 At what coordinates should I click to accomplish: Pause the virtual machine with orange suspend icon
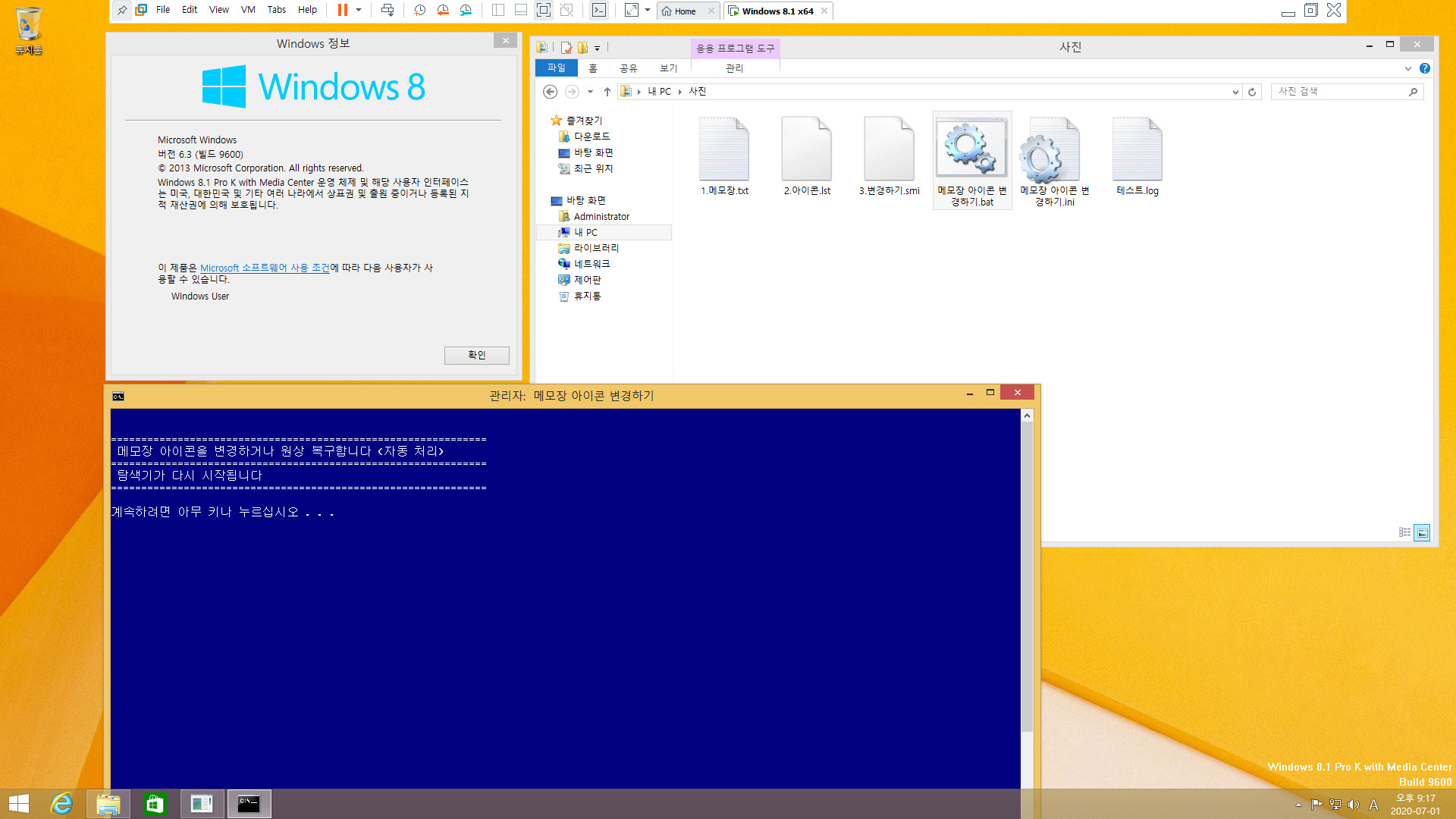pyautogui.click(x=343, y=10)
